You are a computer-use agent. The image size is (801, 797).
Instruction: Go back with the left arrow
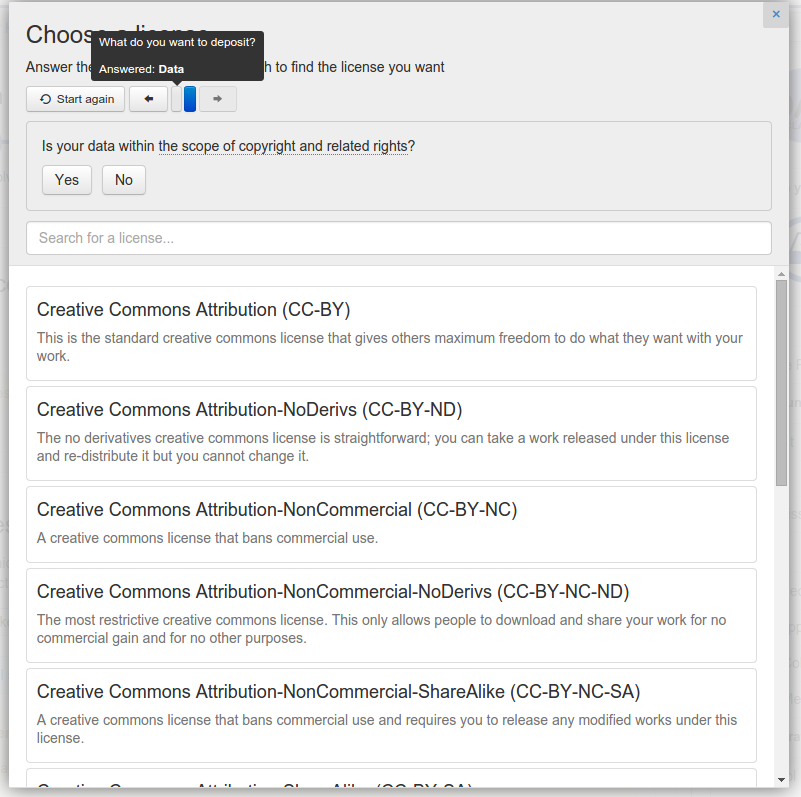148,99
